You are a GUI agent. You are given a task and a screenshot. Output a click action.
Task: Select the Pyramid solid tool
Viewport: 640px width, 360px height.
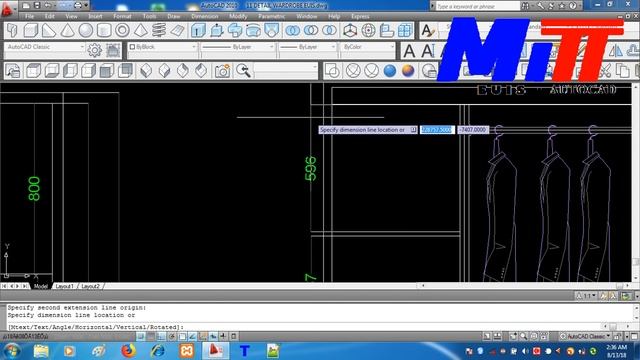point(141,31)
